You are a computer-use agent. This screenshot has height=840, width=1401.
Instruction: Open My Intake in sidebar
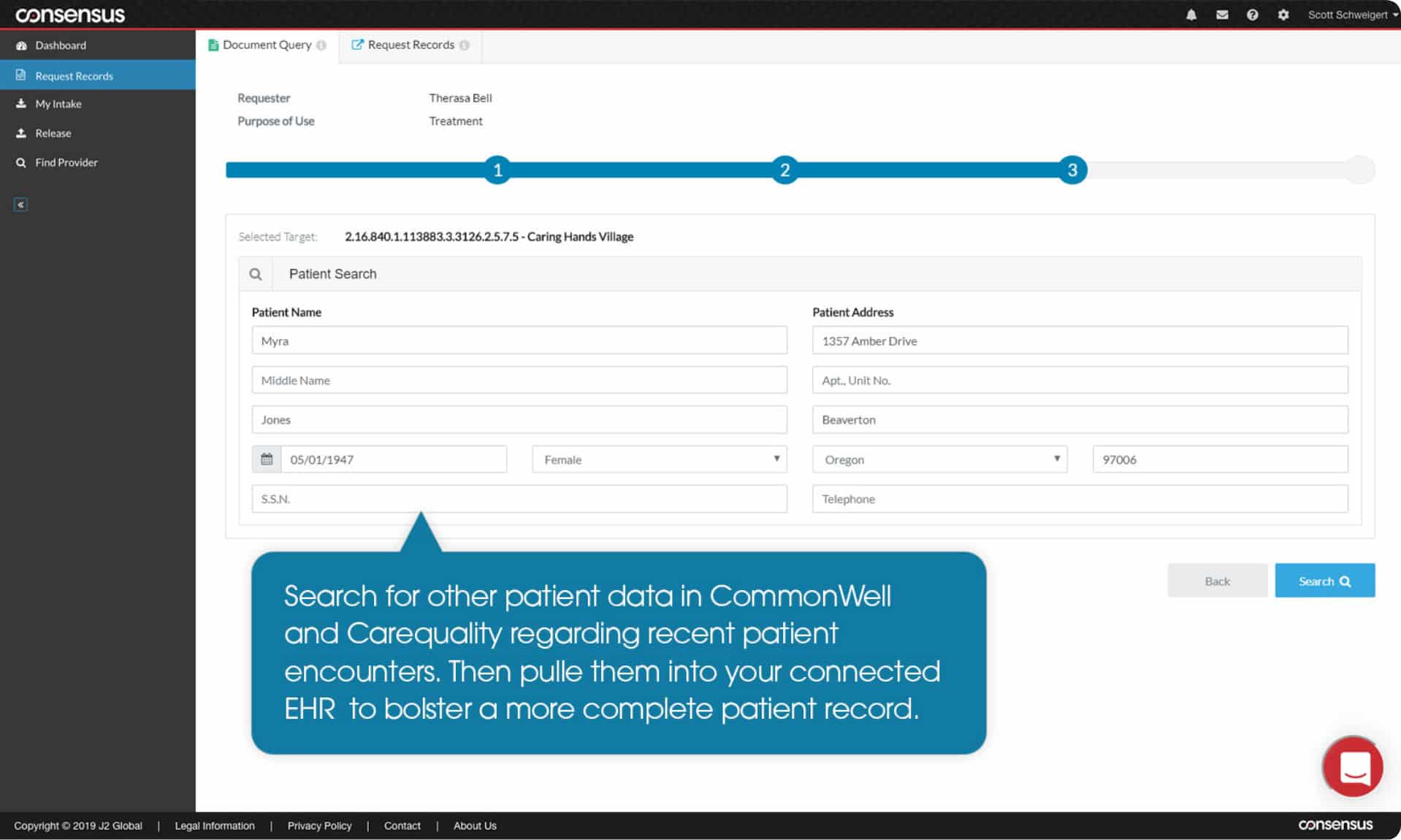(x=98, y=104)
